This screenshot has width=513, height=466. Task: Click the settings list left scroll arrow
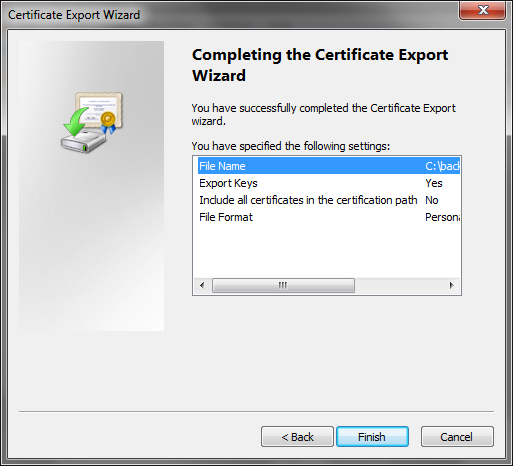coord(202,285)
